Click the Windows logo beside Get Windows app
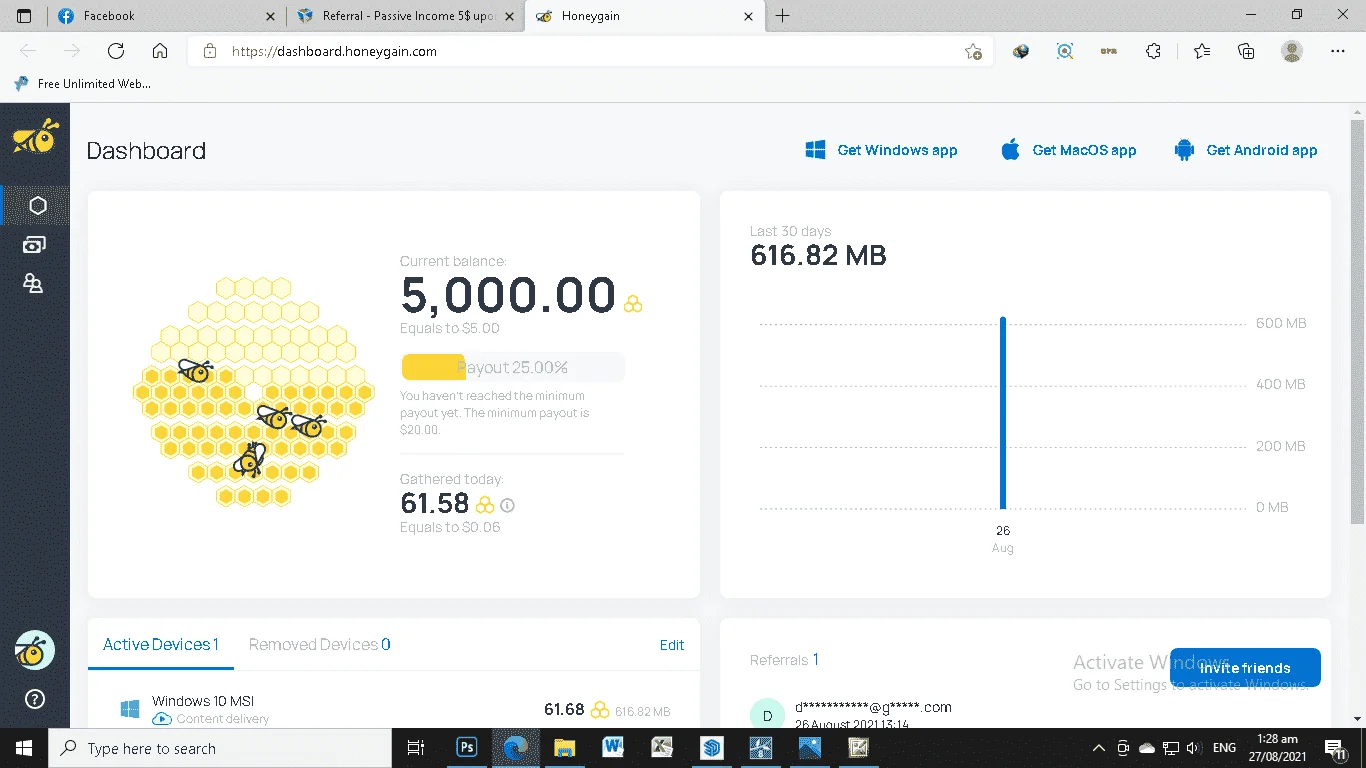Screen dimensions: 1366x768 (815, 150)
